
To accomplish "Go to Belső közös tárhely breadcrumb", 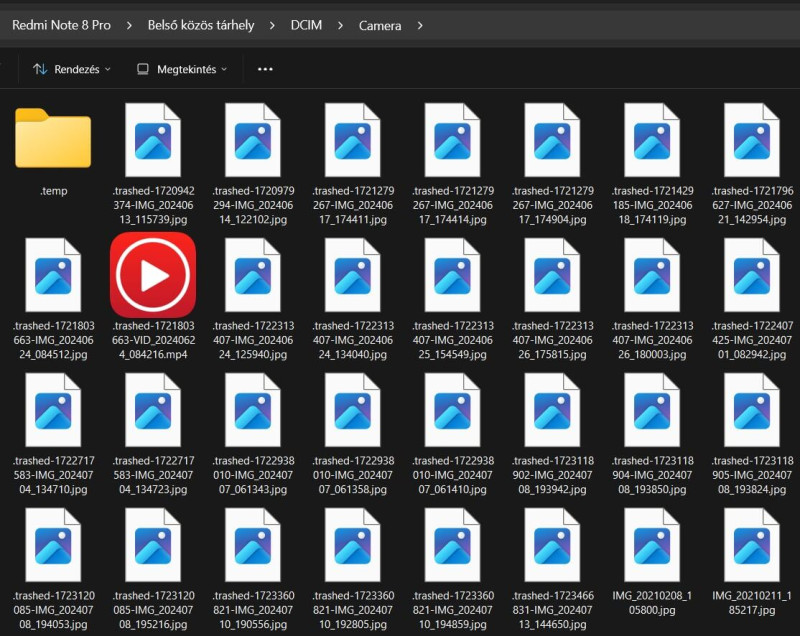I will coord(201,25).
